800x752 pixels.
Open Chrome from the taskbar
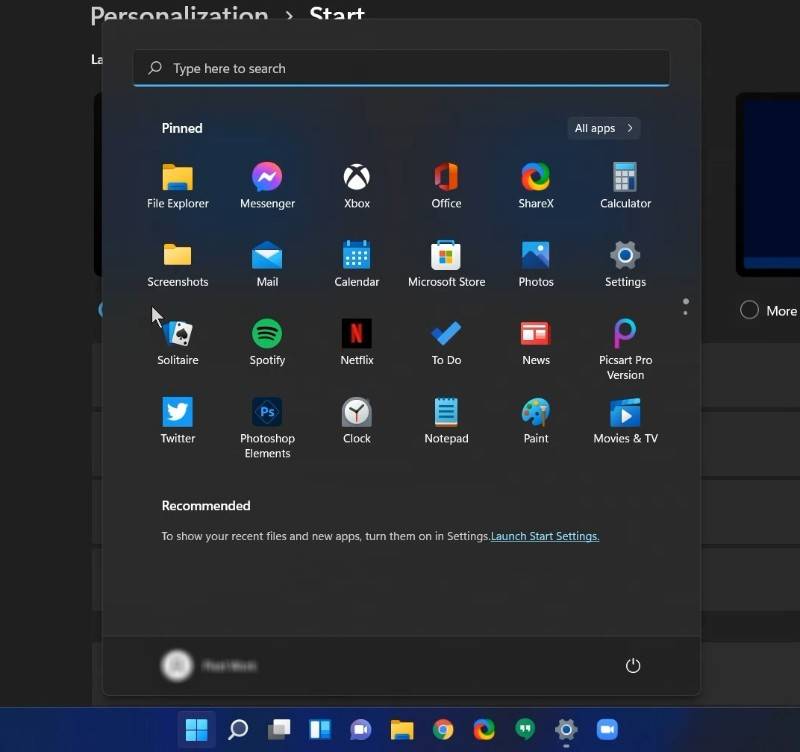pyautogui.click(x=444, y=729)
